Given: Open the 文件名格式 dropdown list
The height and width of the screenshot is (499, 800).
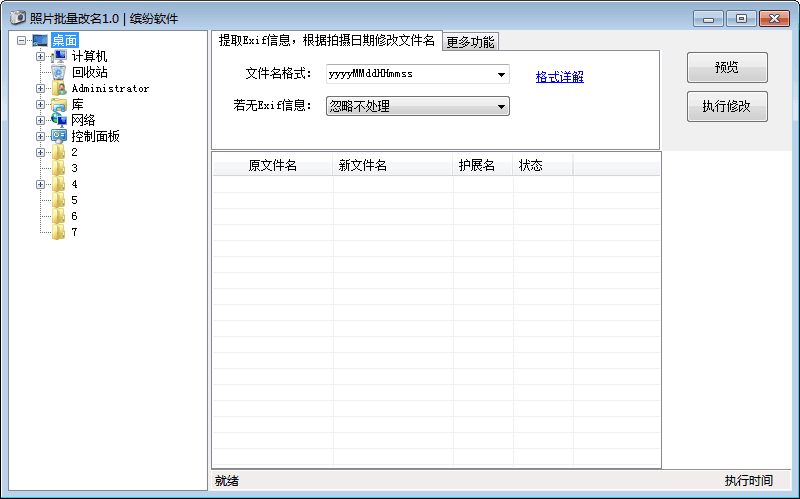Looking at the screenshot, I should (x=501, y=74).
